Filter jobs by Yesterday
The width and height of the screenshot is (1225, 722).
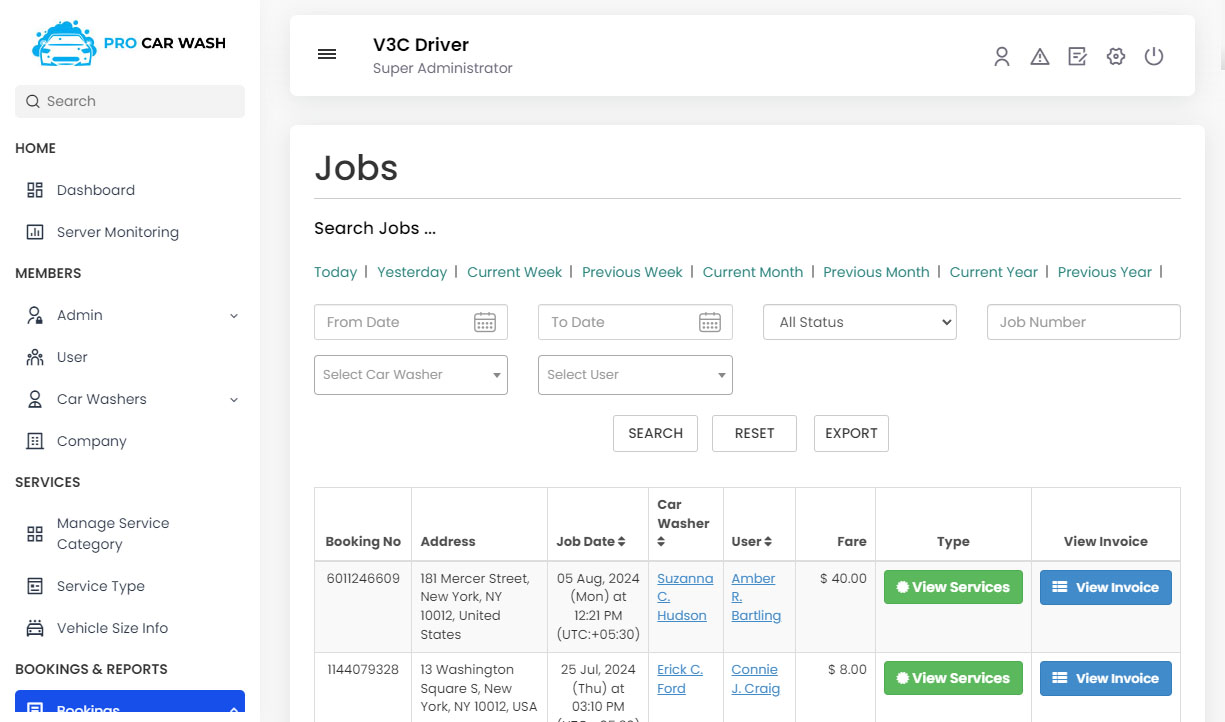click(412, 272)
